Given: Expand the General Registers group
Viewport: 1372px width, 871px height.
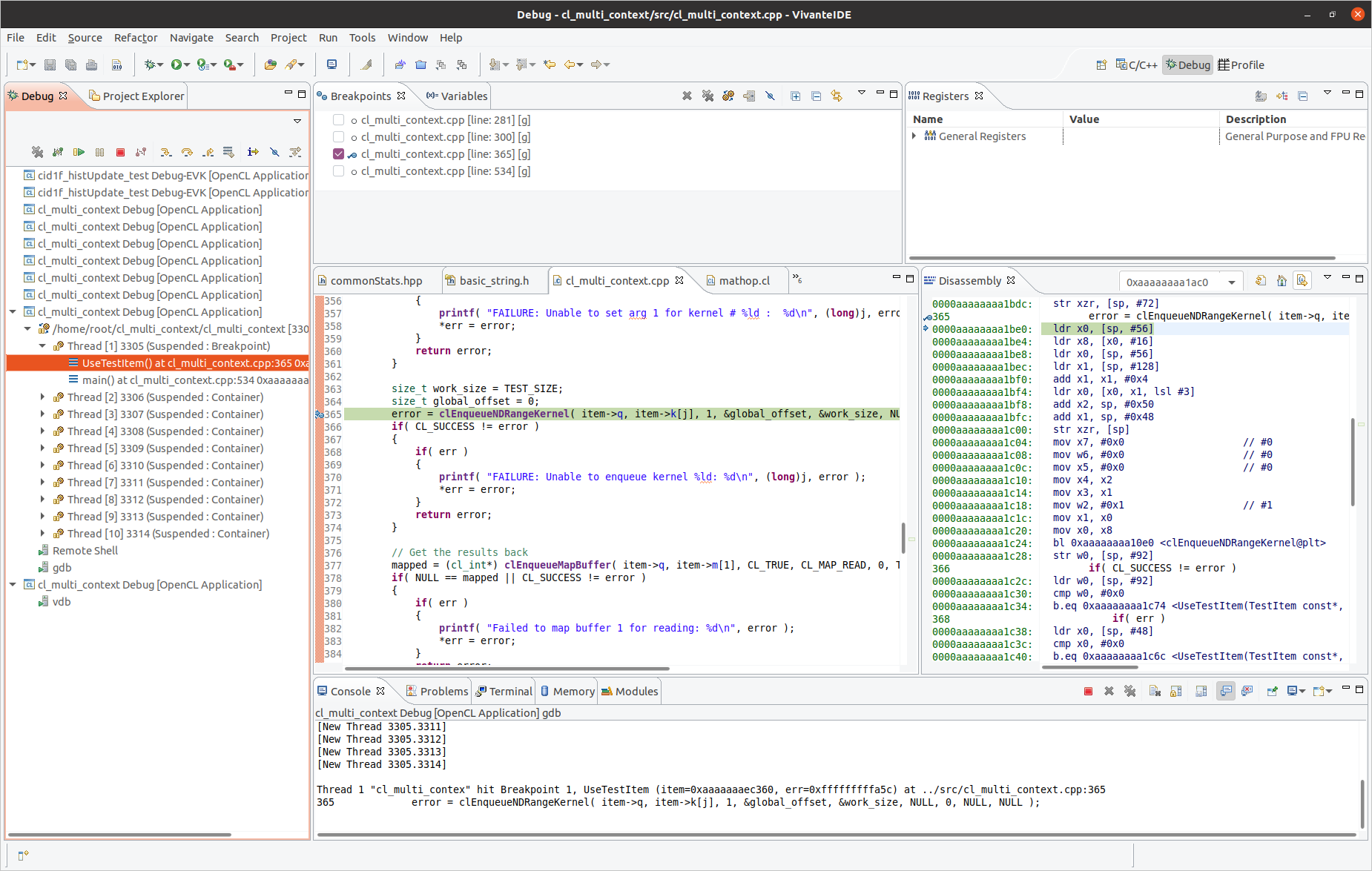Looking at the screenshot, I should tap(914, 136).
